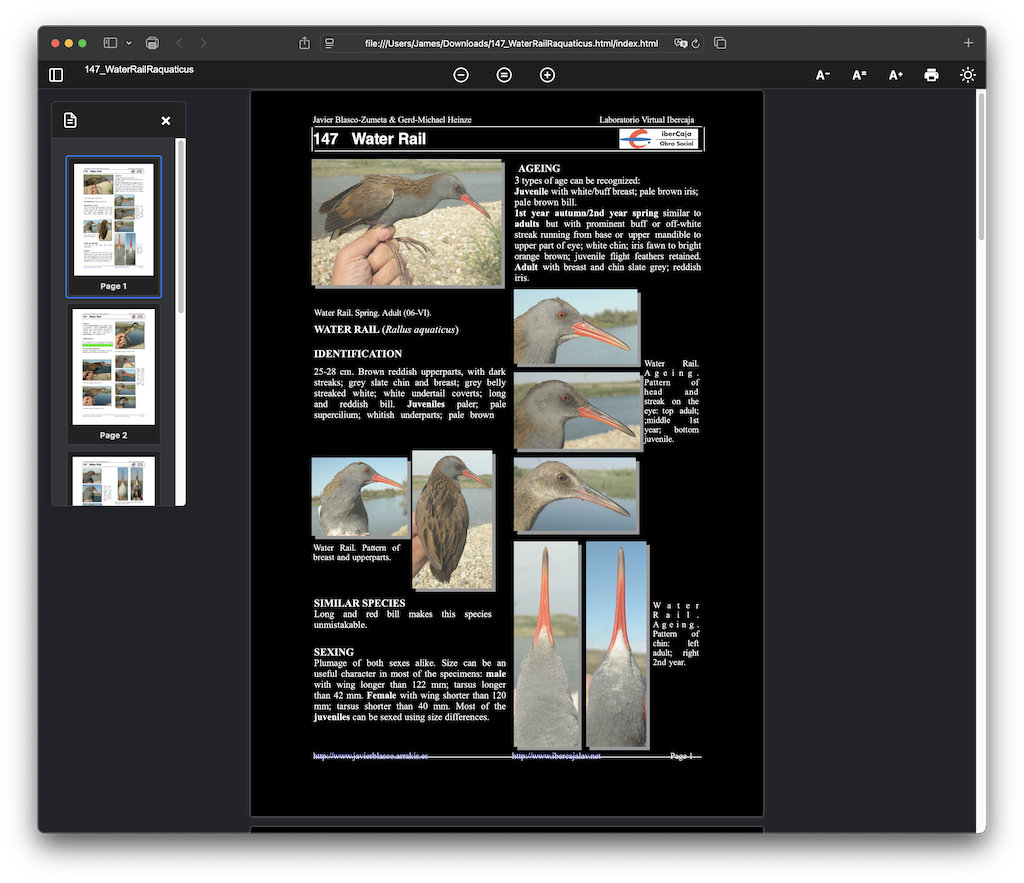
Task: Close the page thumbnails panel
Action: 166,121
